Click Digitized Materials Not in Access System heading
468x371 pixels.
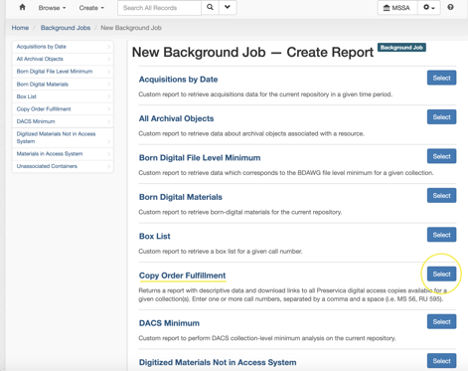point(217,362)
